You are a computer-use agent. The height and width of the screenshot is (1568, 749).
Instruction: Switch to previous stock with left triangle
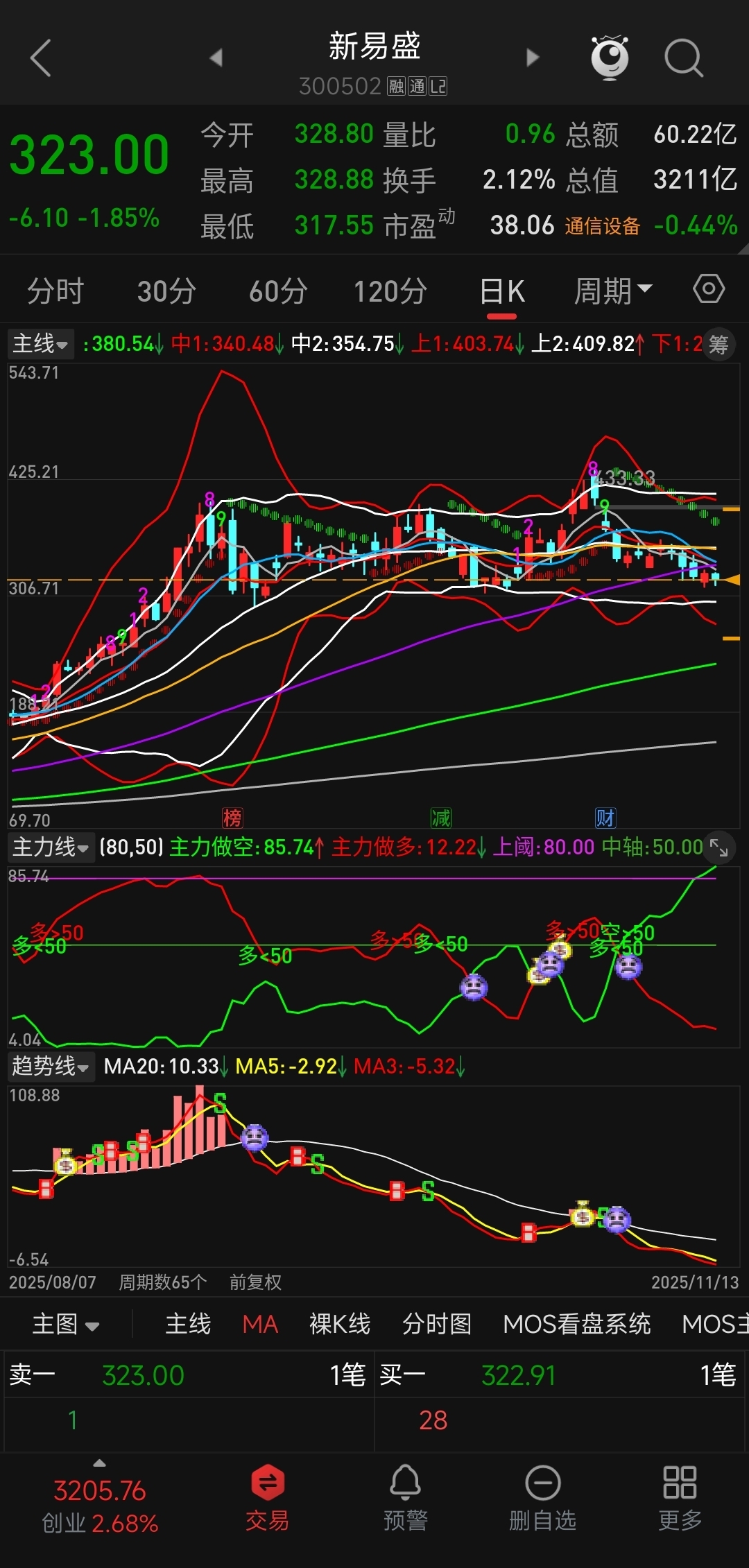(216, 58)
